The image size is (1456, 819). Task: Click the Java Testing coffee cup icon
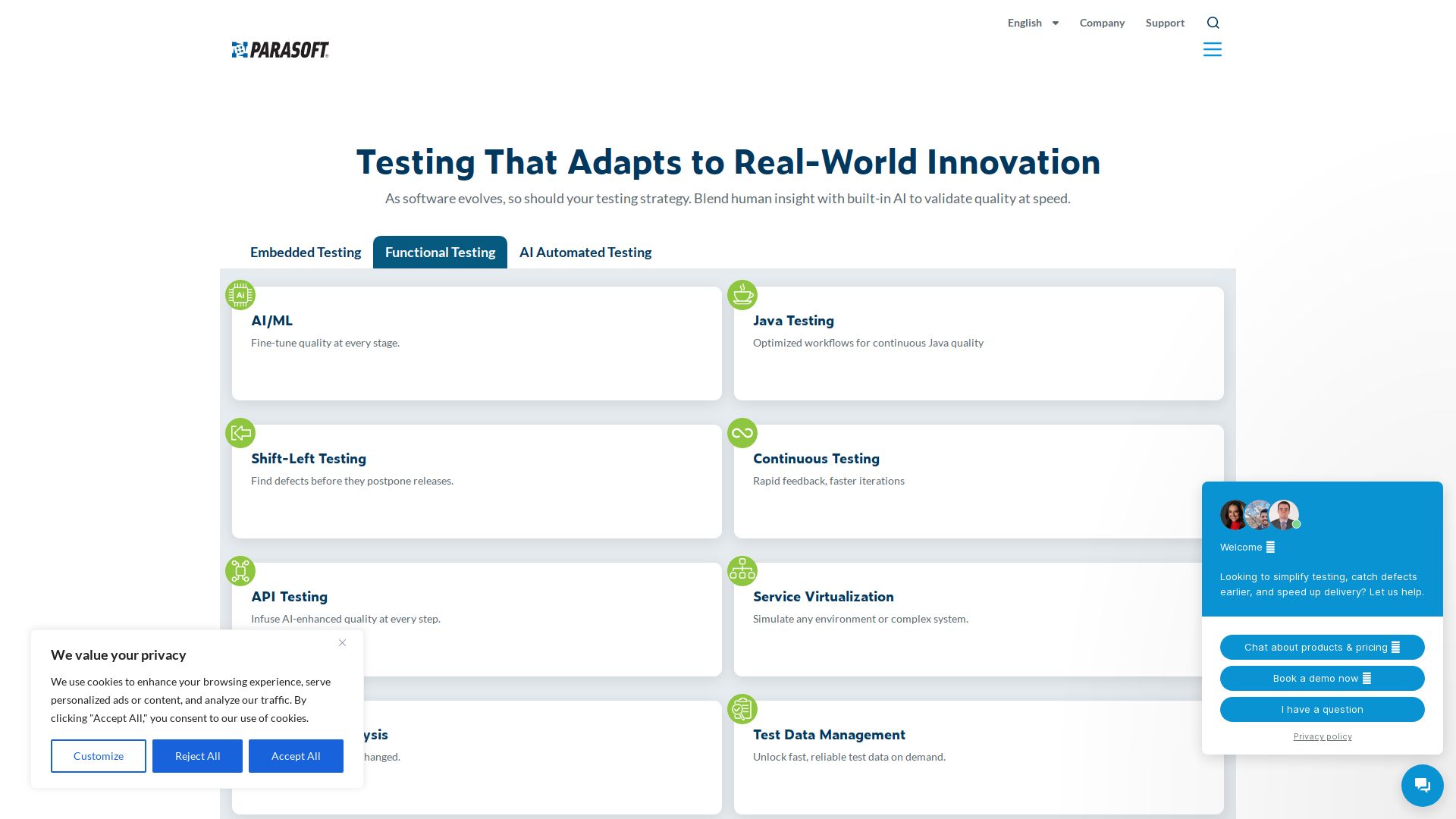pos(742,295)
